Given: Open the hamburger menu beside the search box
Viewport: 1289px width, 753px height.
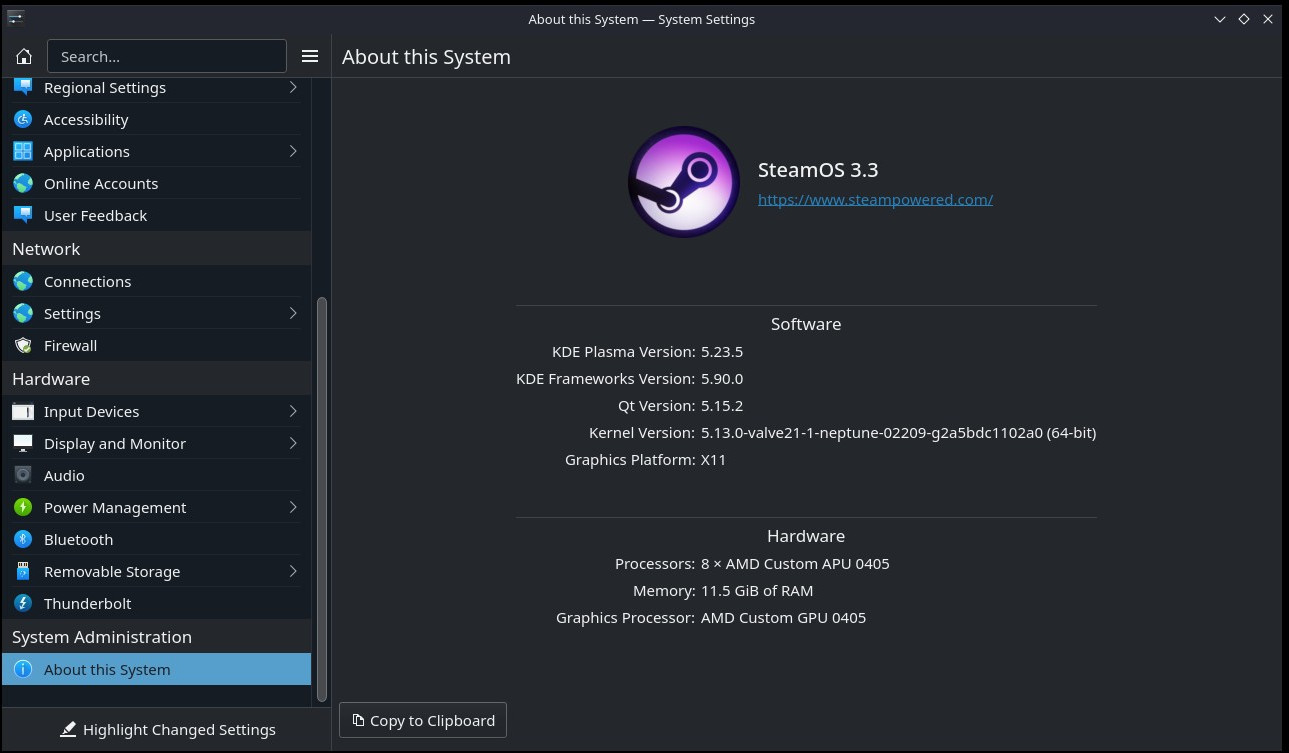Looking at the screenshot, I should [310, 56].
